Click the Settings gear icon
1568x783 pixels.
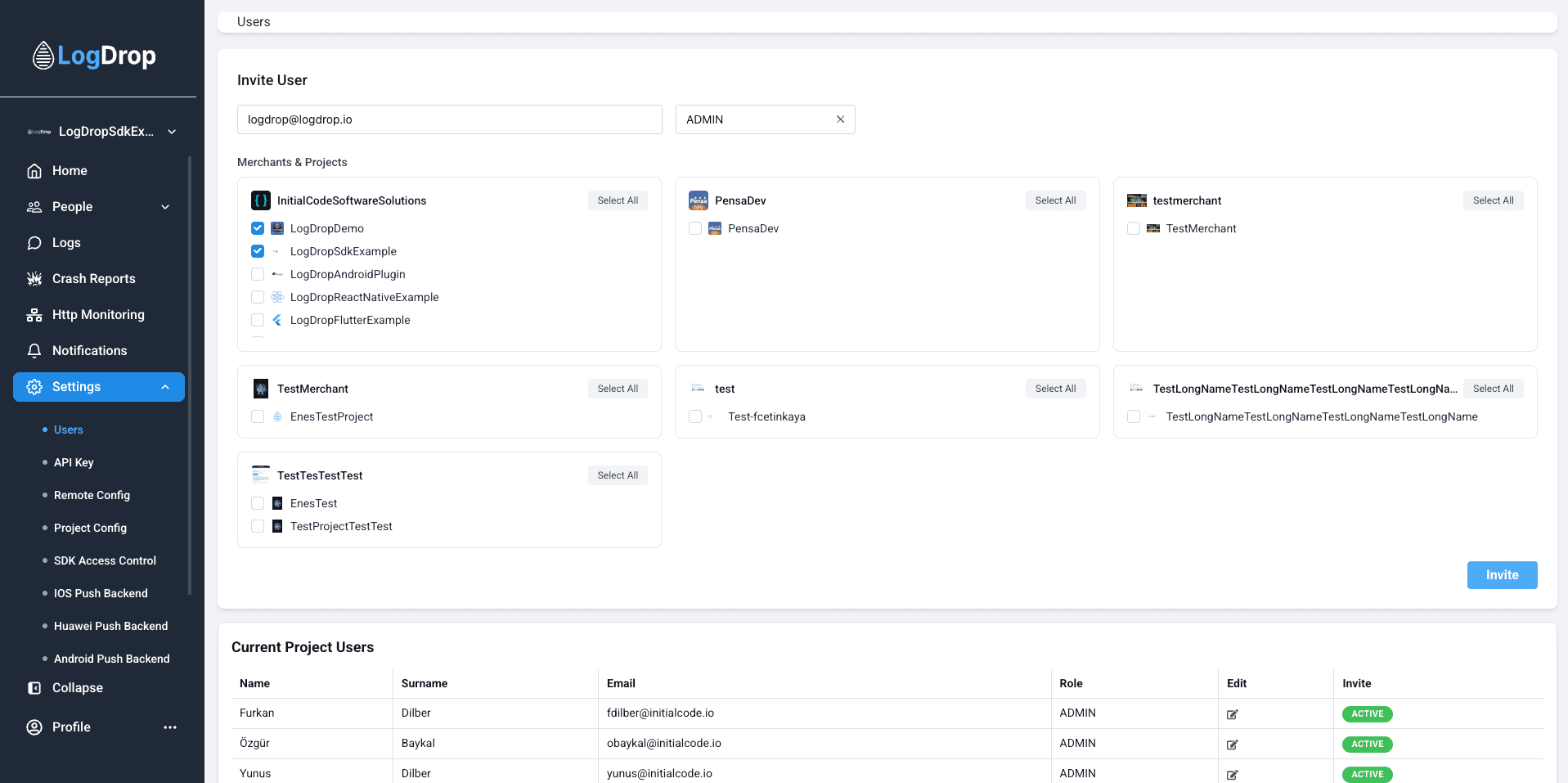34,387
